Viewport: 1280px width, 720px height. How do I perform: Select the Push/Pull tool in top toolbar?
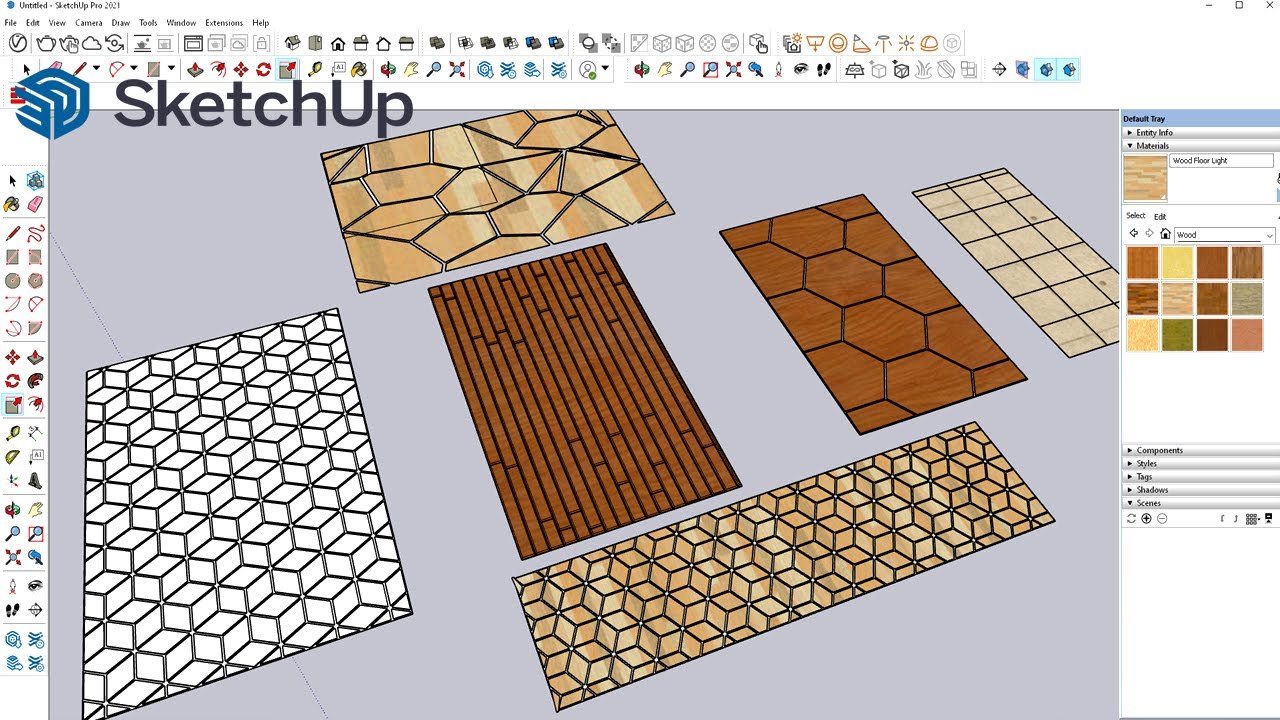coord(194,69)
